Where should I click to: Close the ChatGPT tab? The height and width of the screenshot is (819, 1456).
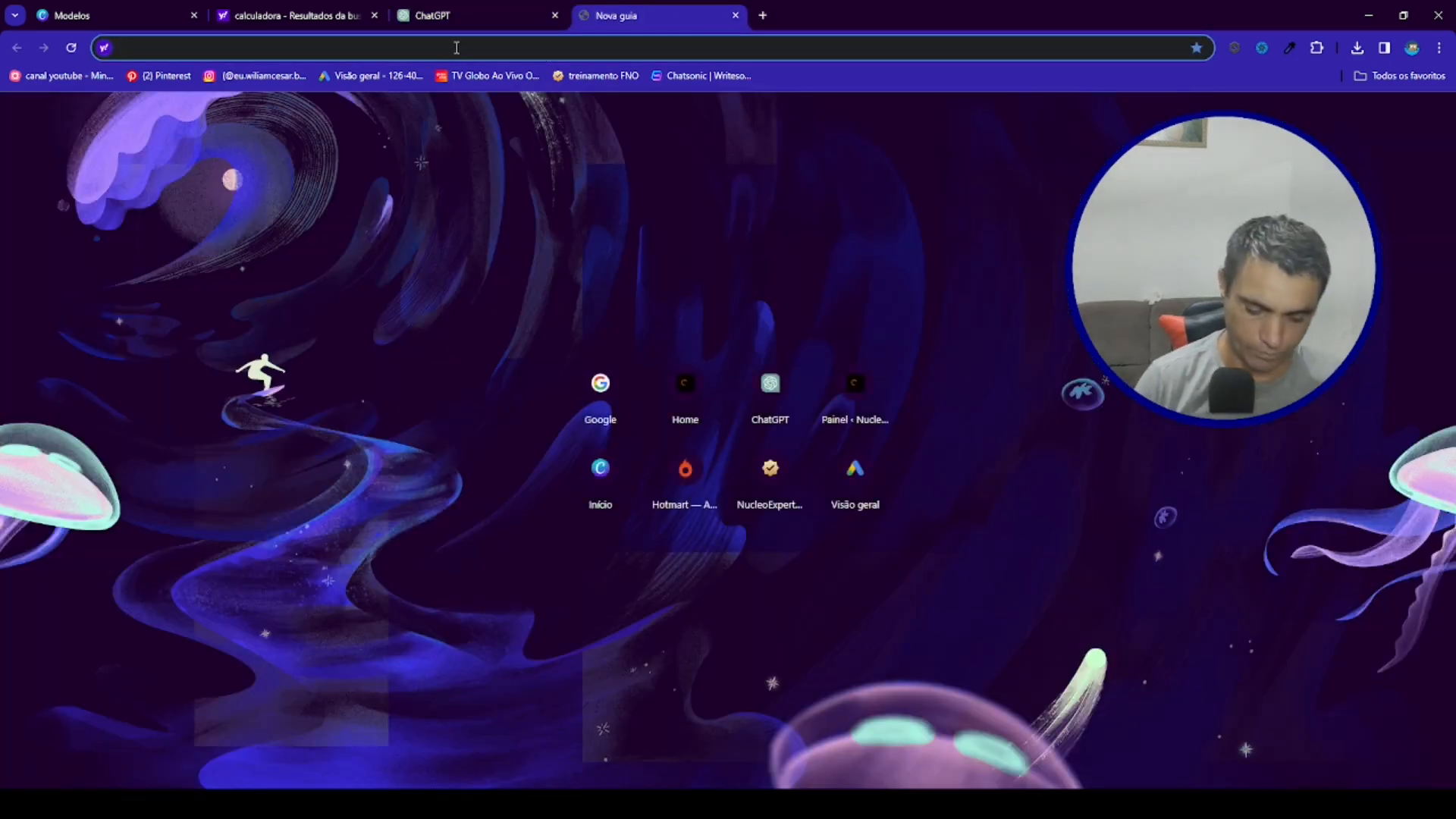tap(555, 15)
